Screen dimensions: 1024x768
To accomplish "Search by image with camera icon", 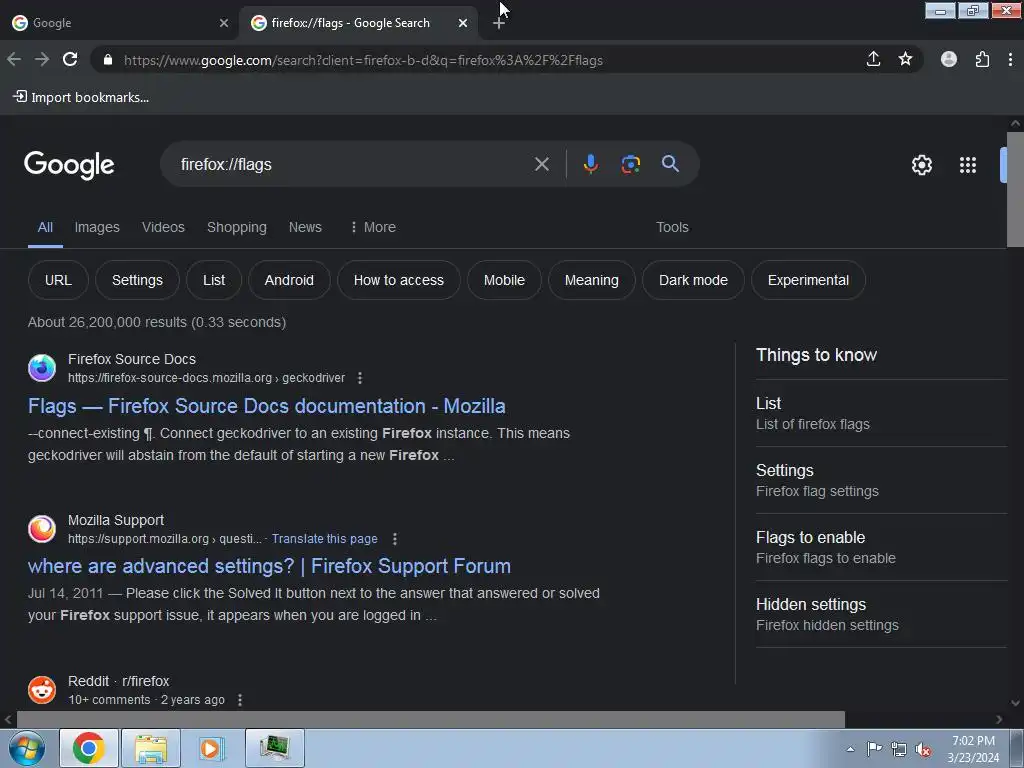I will click(x=630, y=164).
